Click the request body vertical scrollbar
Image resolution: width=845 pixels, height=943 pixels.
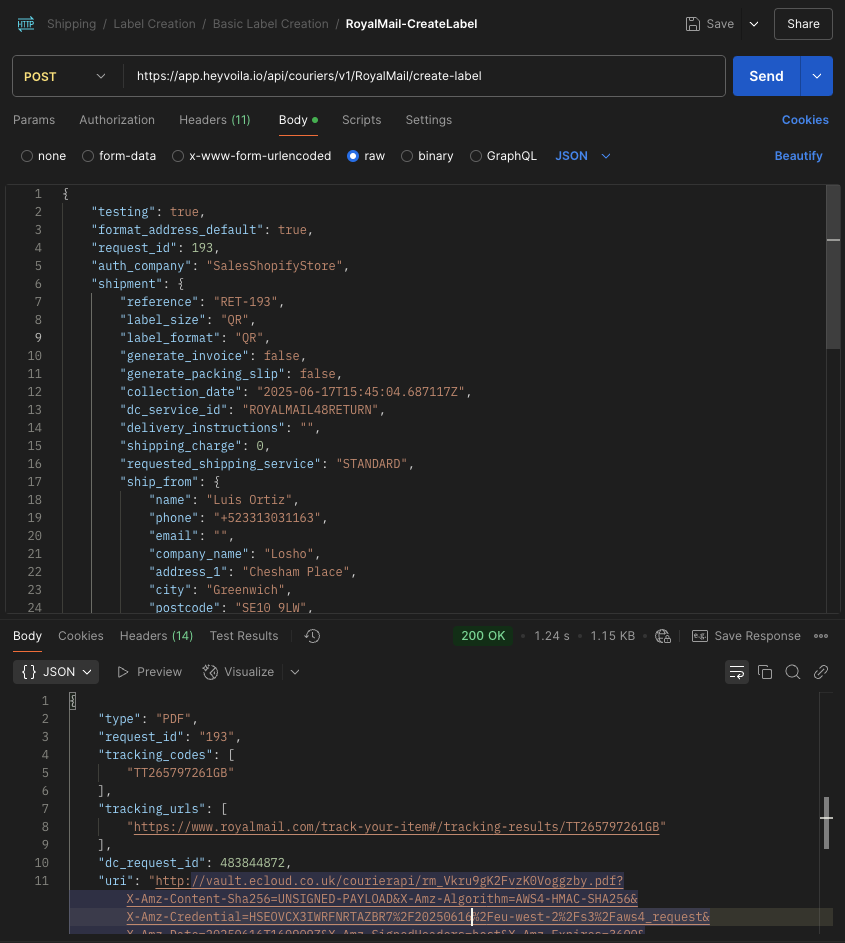(x=833, y=270)
